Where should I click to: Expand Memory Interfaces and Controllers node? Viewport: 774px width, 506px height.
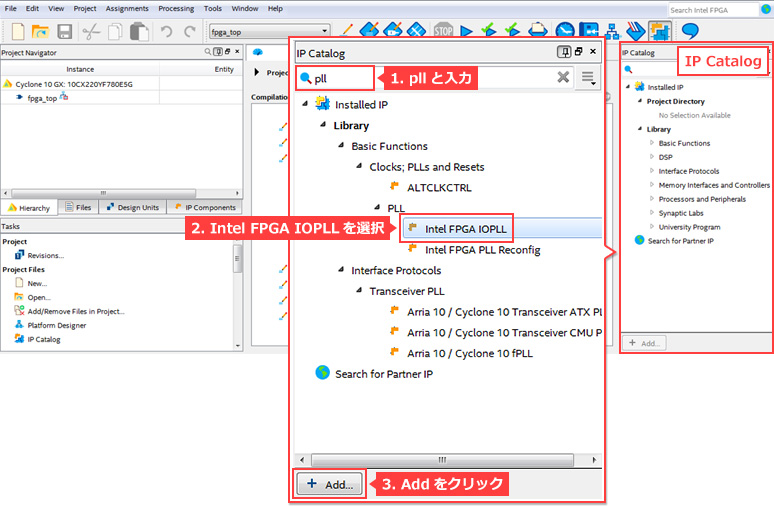pos(652,185)
